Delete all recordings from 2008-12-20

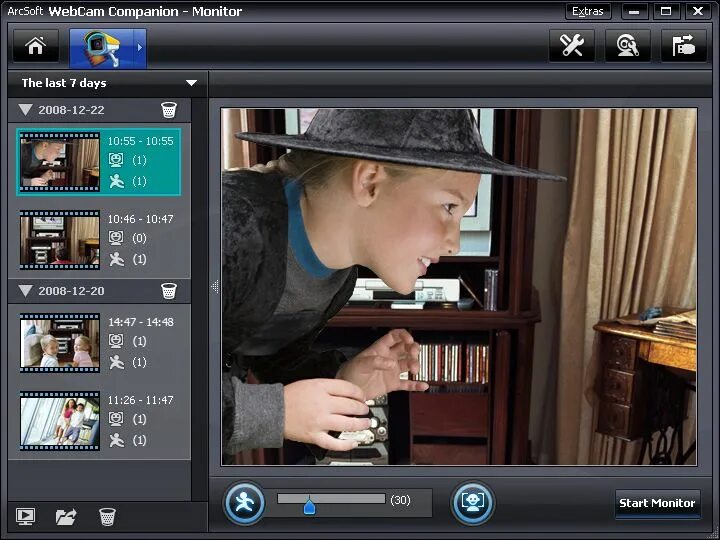[x=169, y=291]
